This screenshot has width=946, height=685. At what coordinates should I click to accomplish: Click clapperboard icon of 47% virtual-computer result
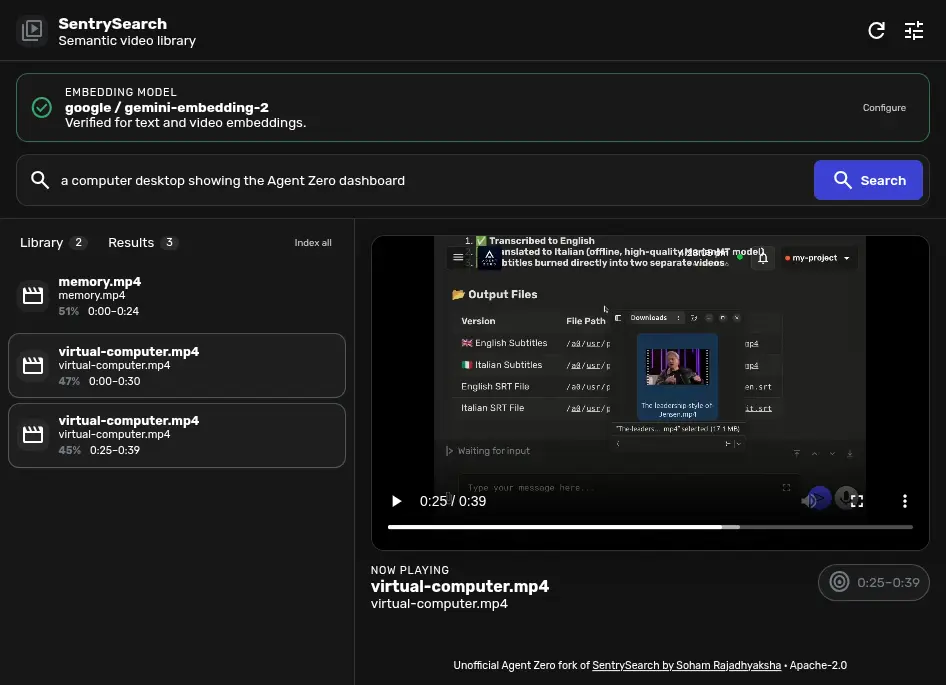point(33,366)
